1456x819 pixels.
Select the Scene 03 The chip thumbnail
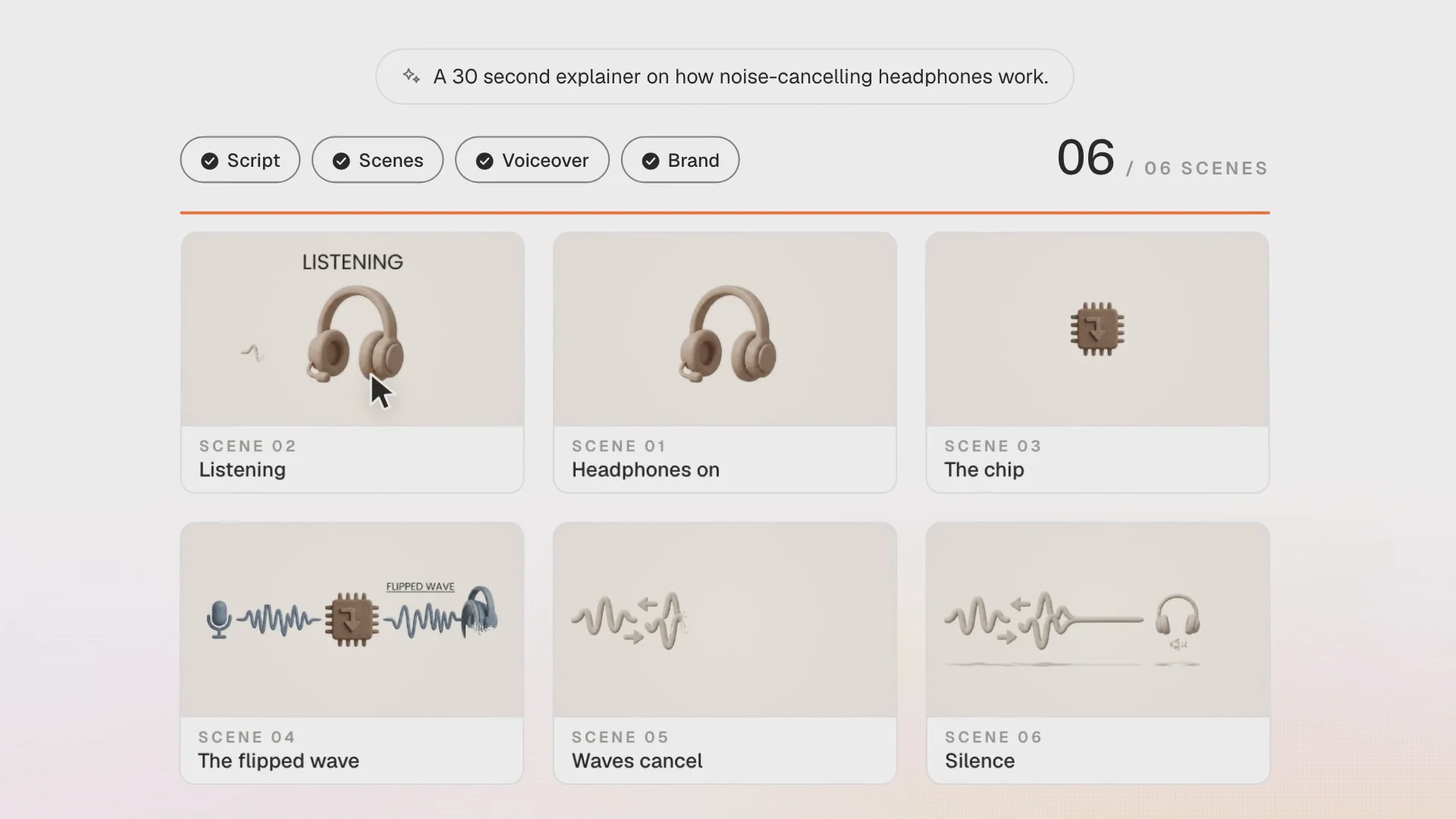[x=1097, y=329]
